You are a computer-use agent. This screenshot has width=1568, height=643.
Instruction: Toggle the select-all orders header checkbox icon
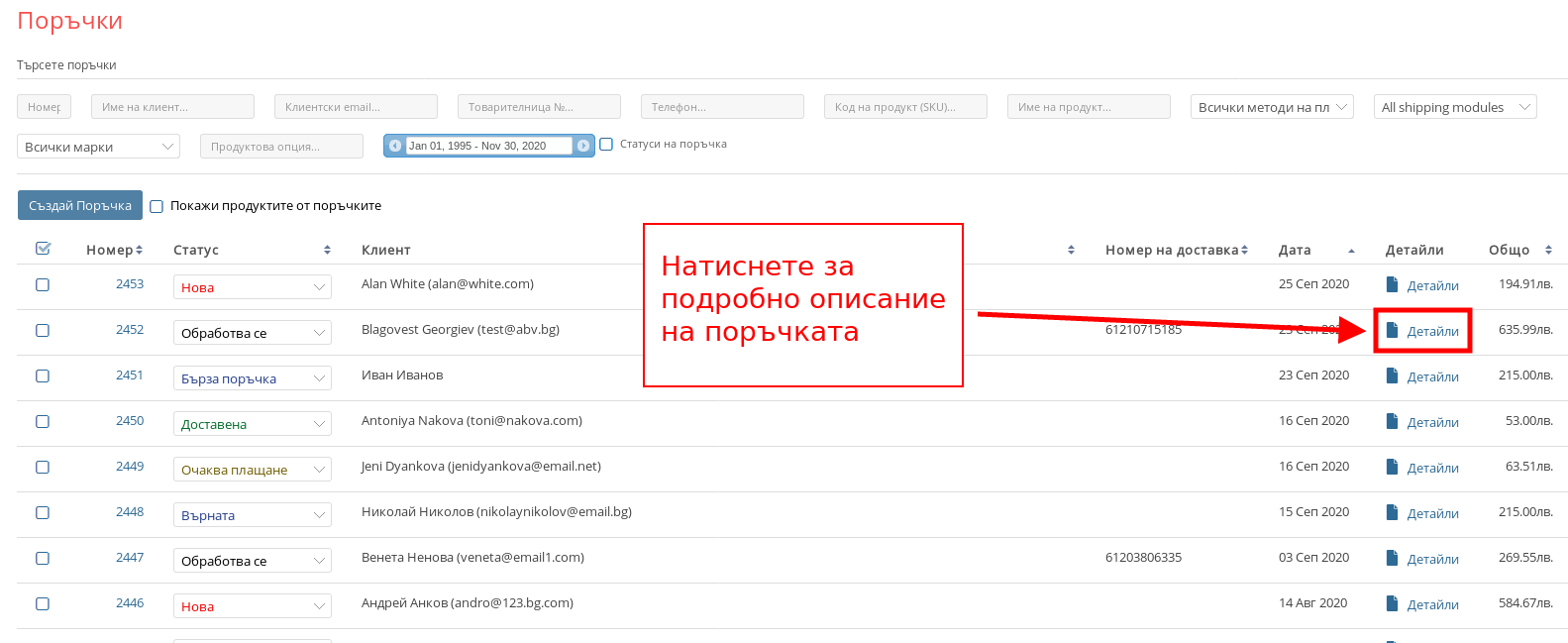coord(43,249)
